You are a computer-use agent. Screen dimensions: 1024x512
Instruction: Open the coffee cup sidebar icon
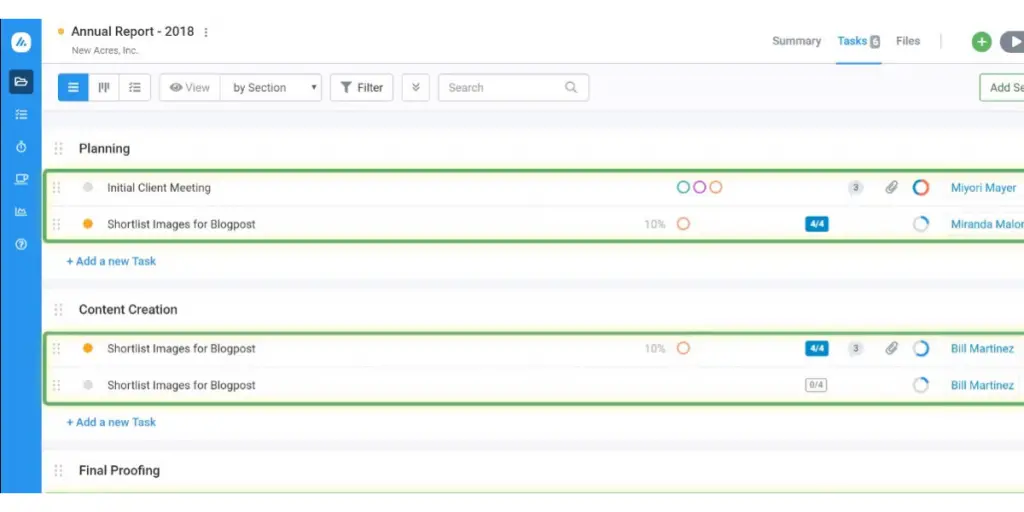coord(21,179)
